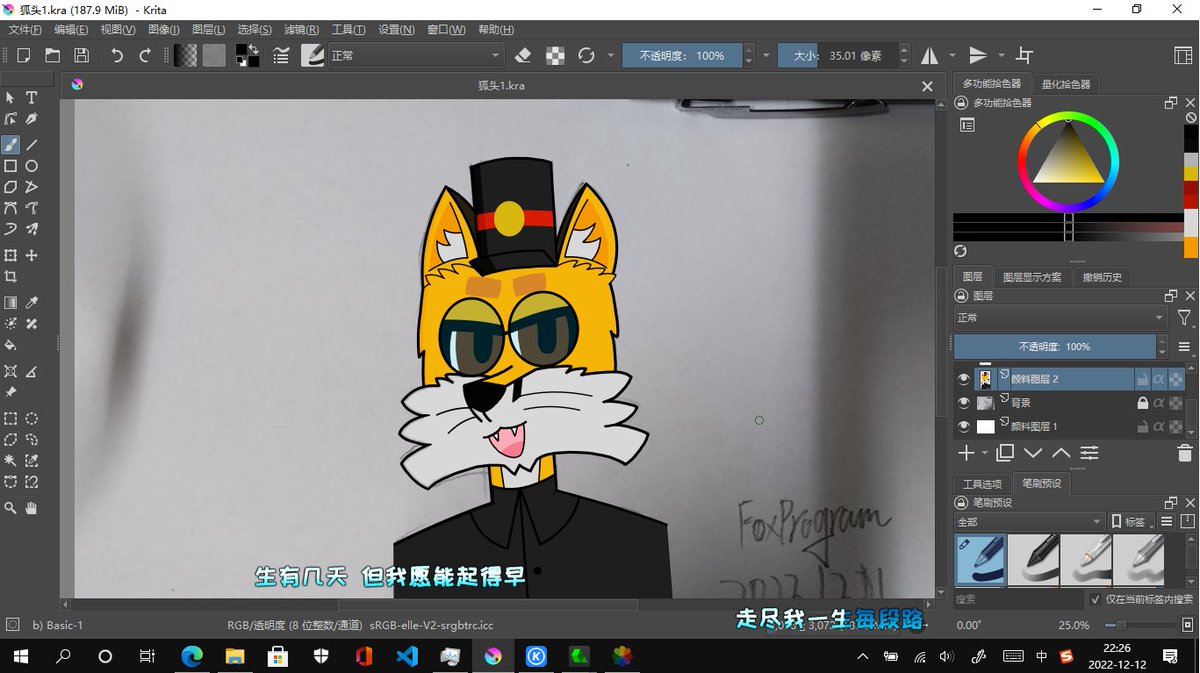Image resolution: width=1200 pixels, height=673 pixels.
Task: Open the 文件 menu
Action: tap(25, 29)
